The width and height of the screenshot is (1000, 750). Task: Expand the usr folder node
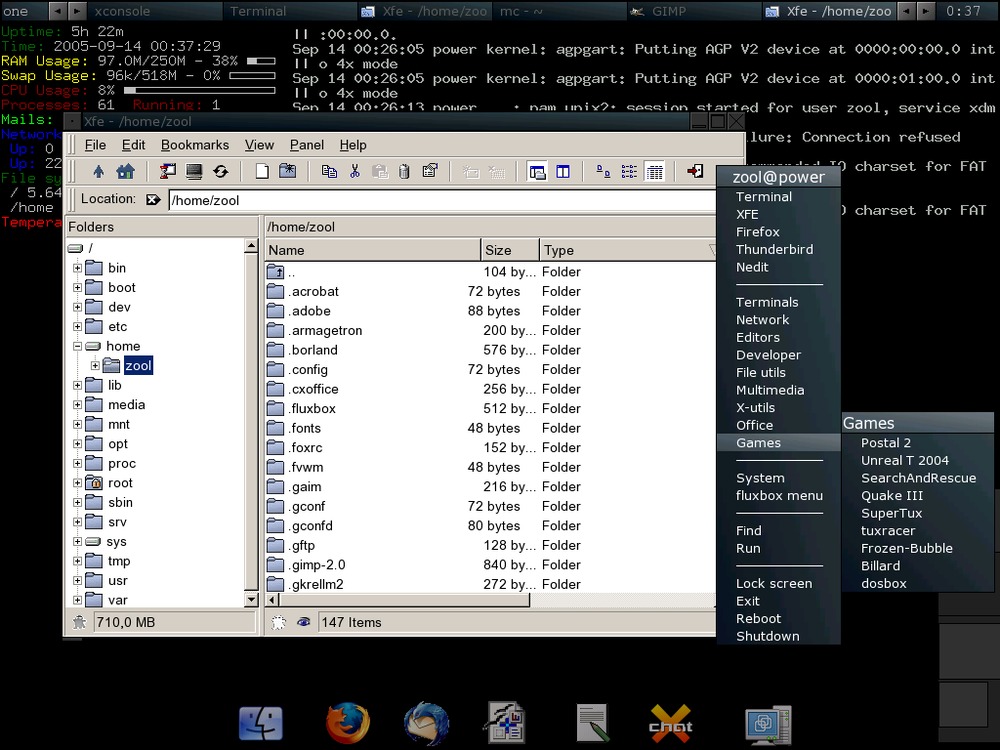77,581
